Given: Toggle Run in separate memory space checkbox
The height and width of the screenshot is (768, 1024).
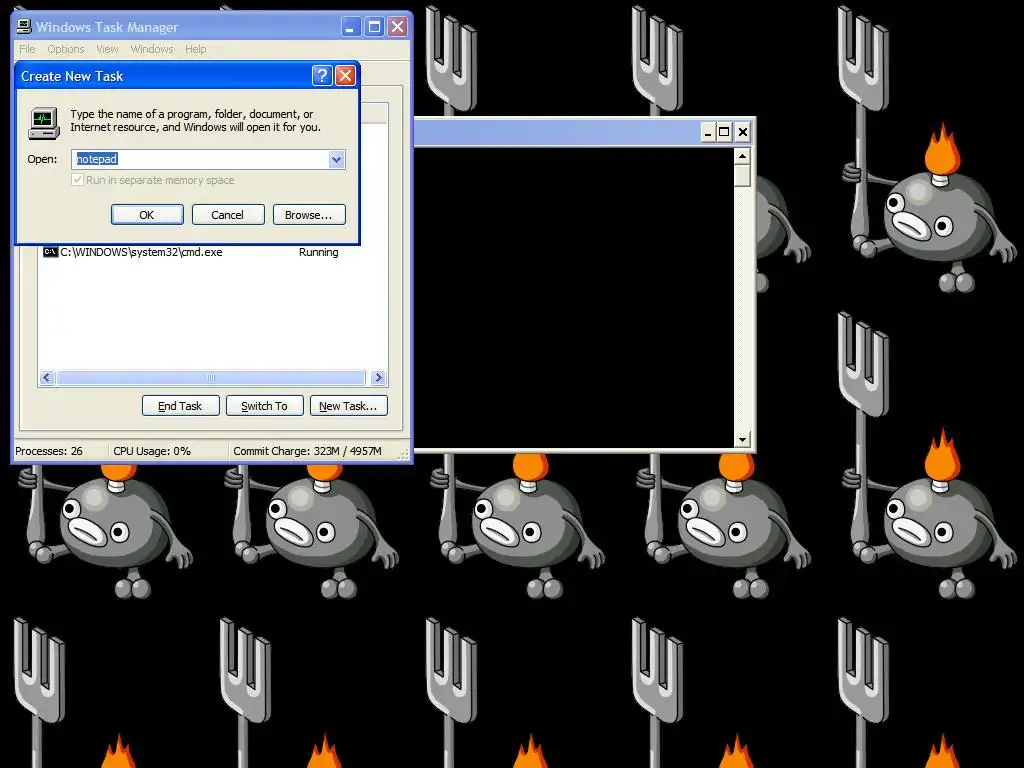Looking at the screenshot, I should [x=77, y=180].
